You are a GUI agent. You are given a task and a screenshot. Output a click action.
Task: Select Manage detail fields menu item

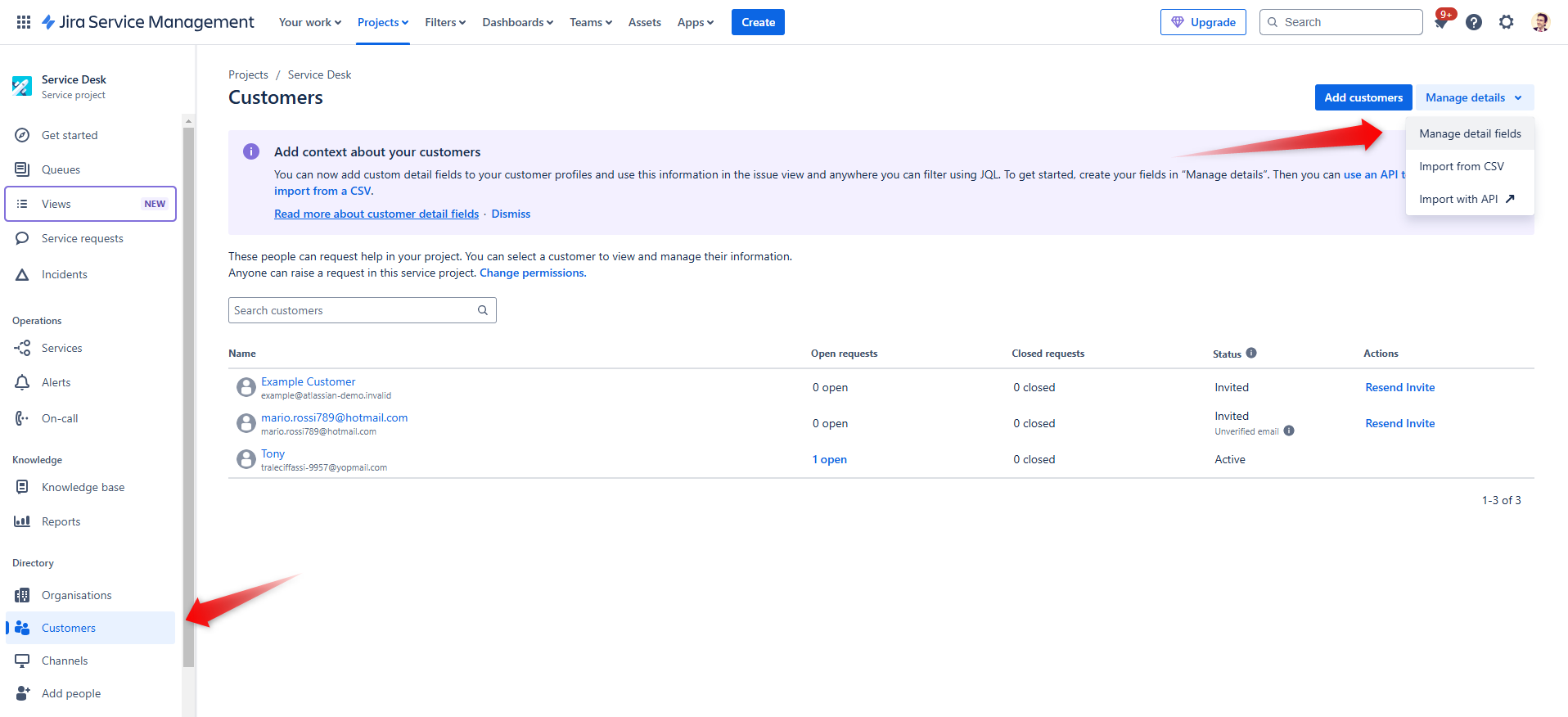1470,133
